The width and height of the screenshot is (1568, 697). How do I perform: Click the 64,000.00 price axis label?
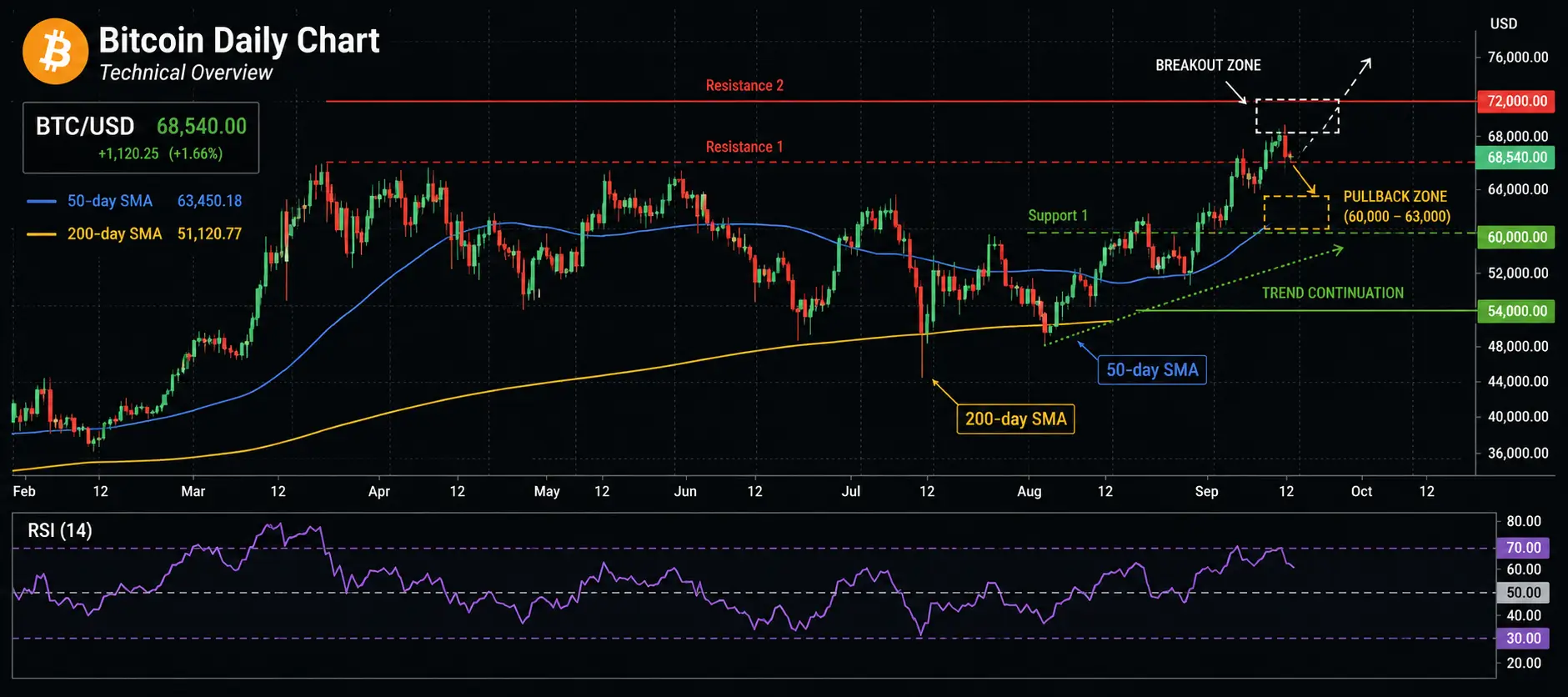pyautogui.click(x=1518, y=189)
